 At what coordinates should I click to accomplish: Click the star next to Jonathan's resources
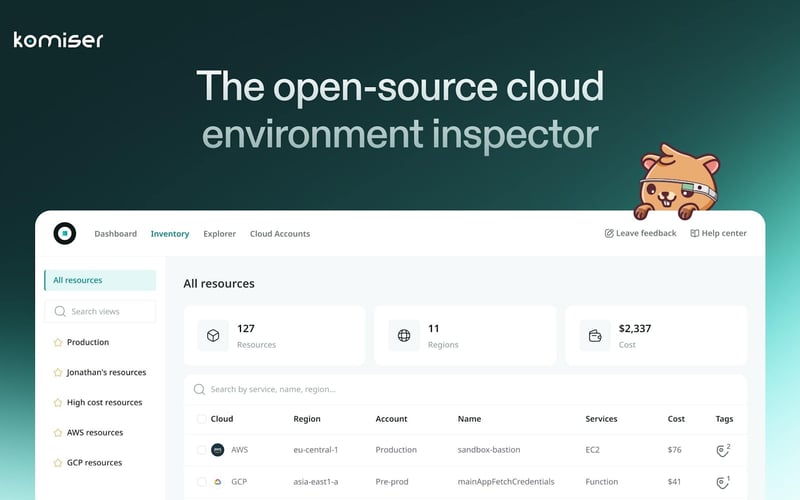point(58,372)
